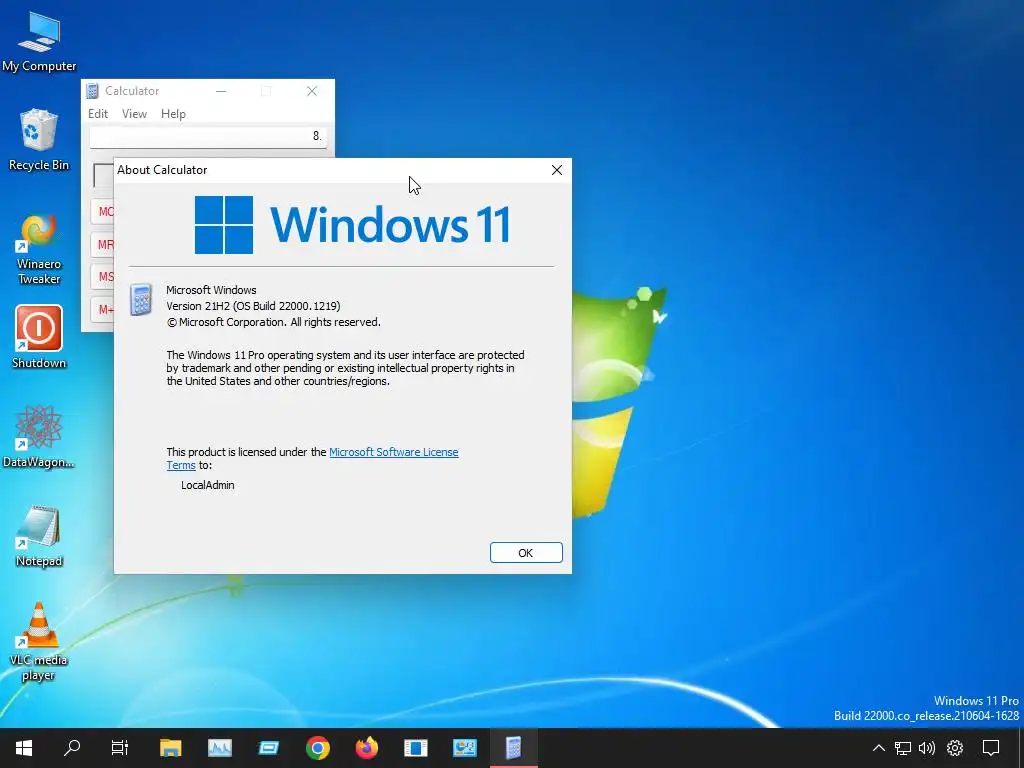The width and height of the screenshot is (1024, 768).
Task: Open Task View from the taskbar
Action: click(x=120, y=748)
